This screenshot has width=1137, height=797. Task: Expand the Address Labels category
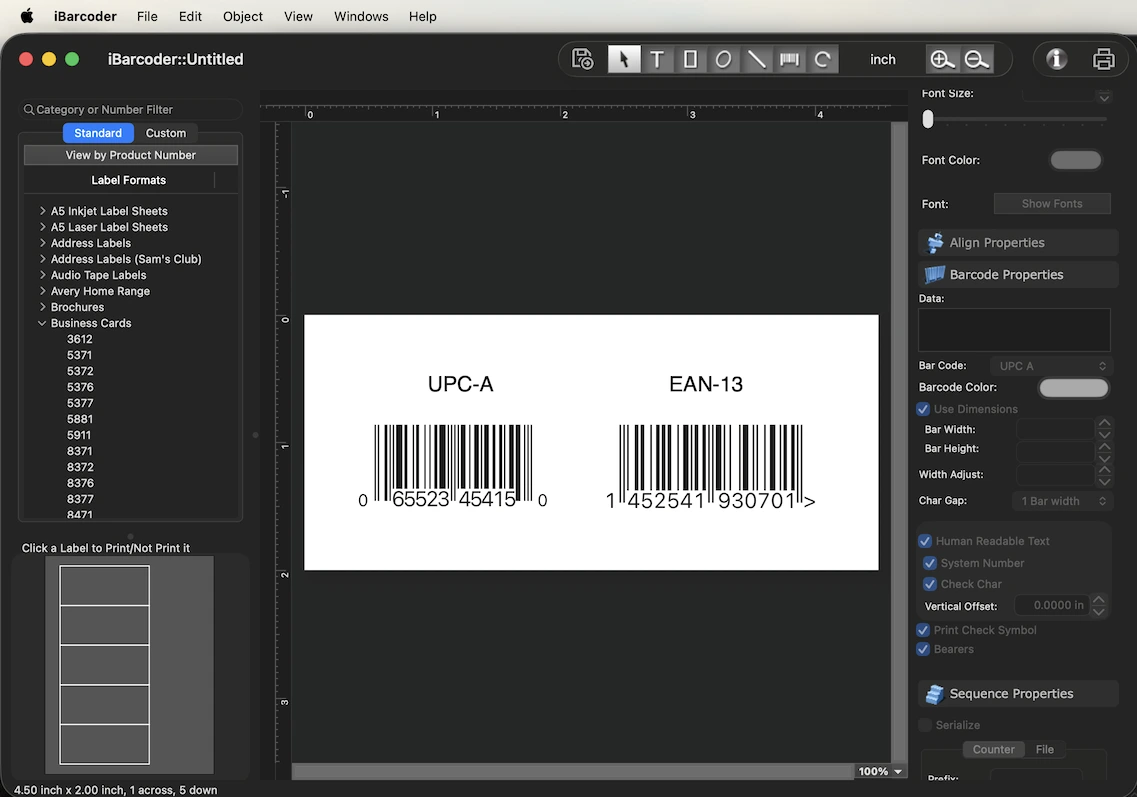pyautogui.click(x=43, y=243)
